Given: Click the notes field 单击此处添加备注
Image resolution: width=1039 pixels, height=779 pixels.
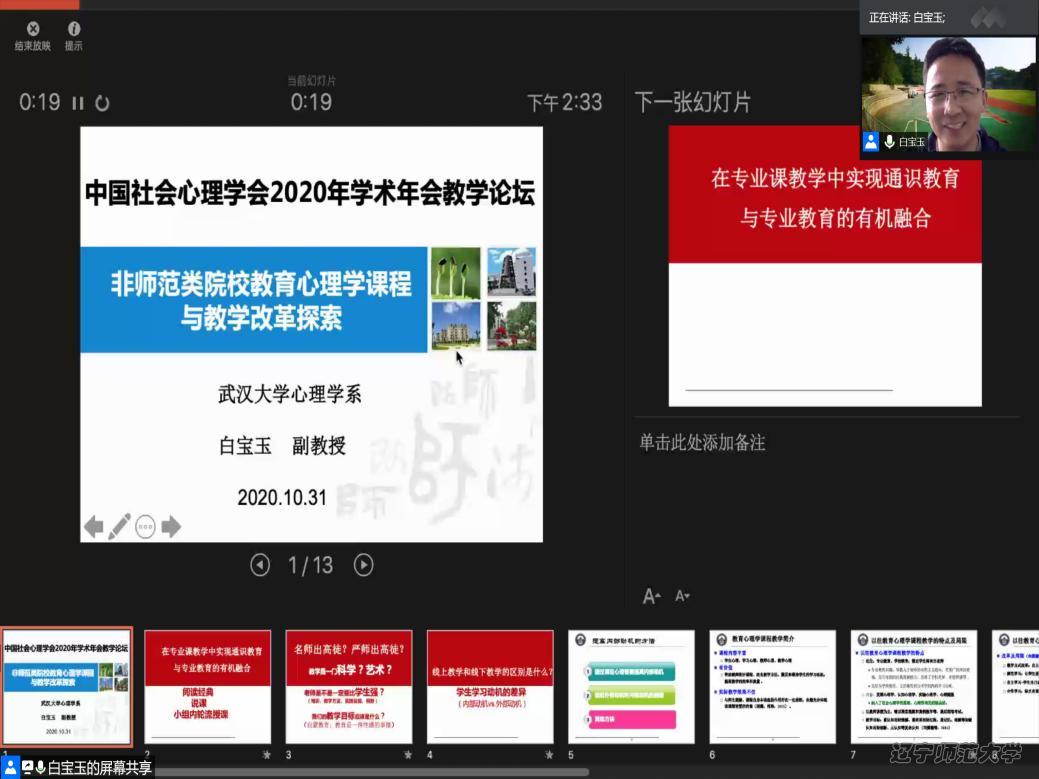Looking at the screenshot, I should pos(703,443).
